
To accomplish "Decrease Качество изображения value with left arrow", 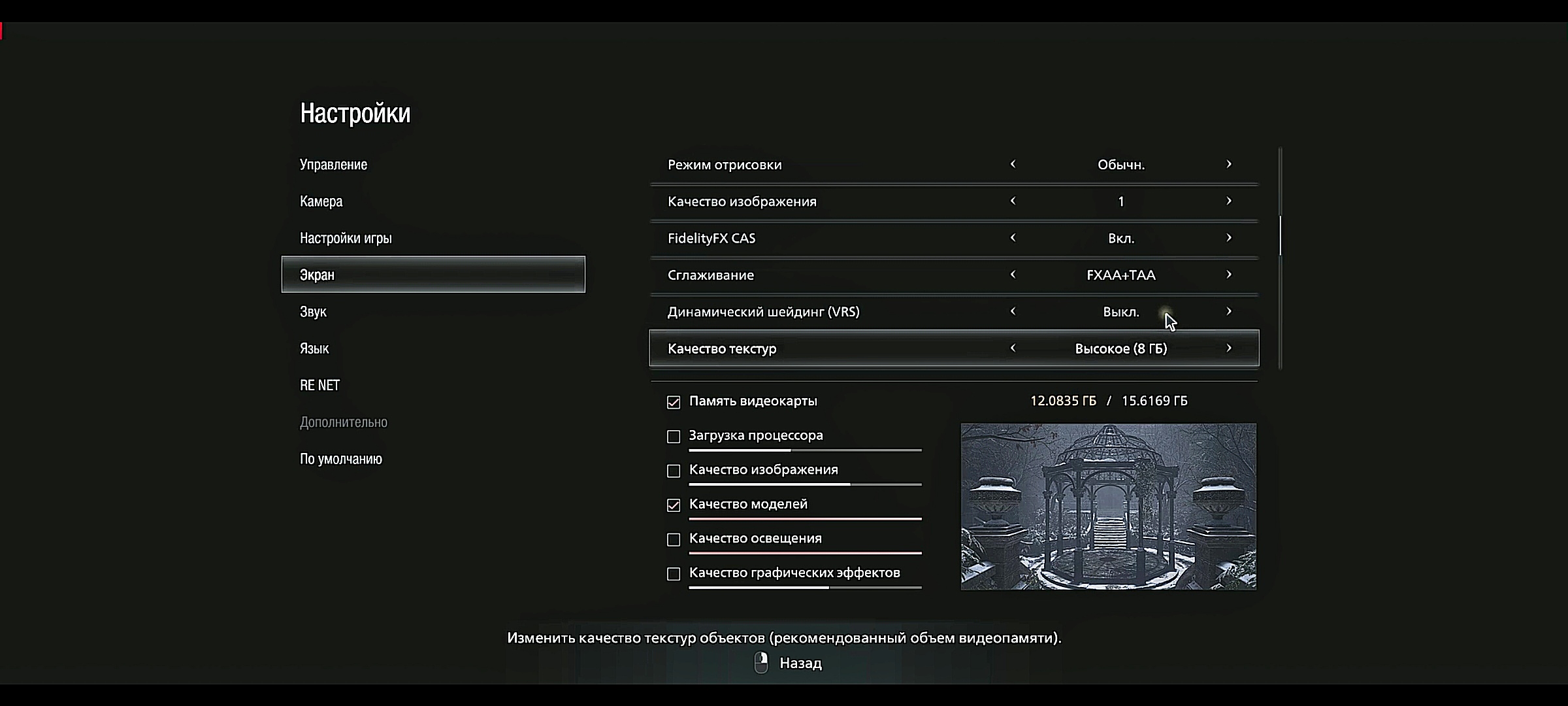I will pyautogui.click(x=1013, y=201).
